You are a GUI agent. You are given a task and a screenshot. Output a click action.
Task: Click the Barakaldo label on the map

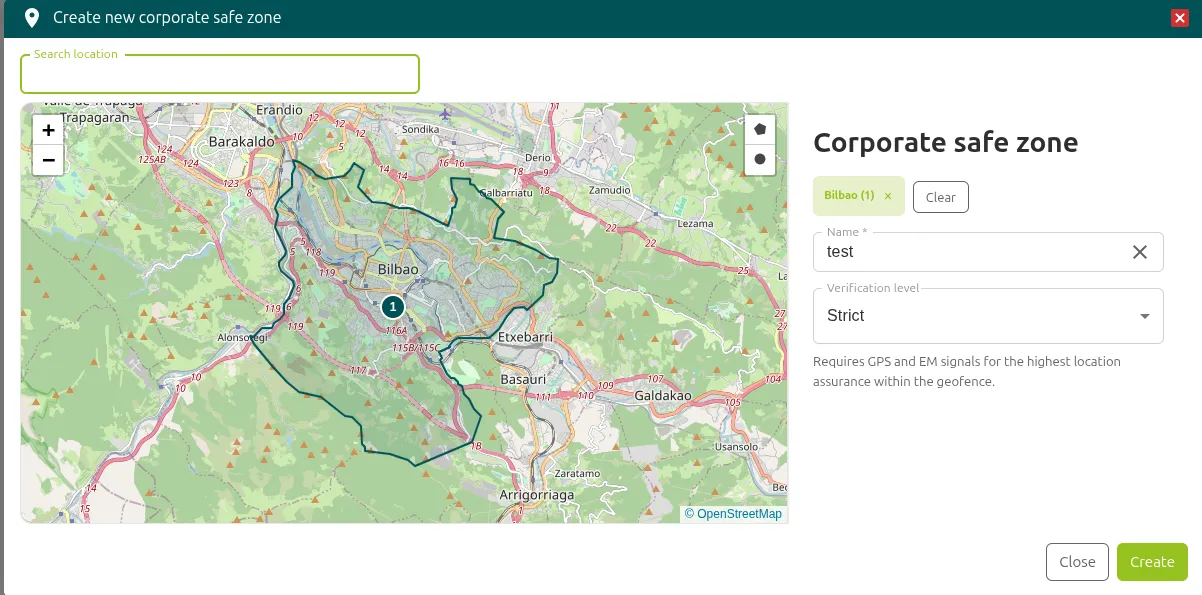pos(242,142)
